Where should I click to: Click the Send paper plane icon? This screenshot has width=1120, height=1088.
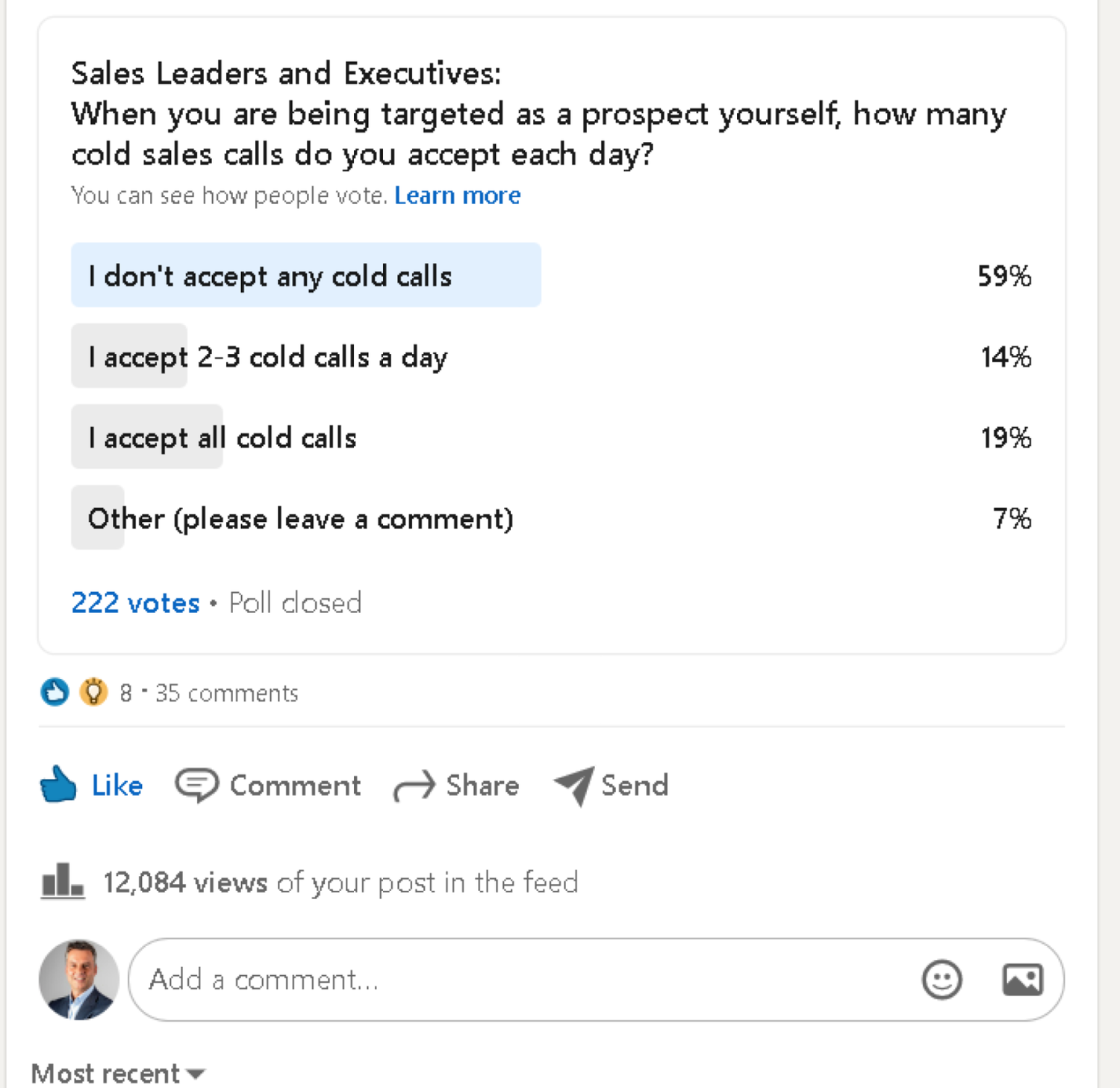pos(574,786)
